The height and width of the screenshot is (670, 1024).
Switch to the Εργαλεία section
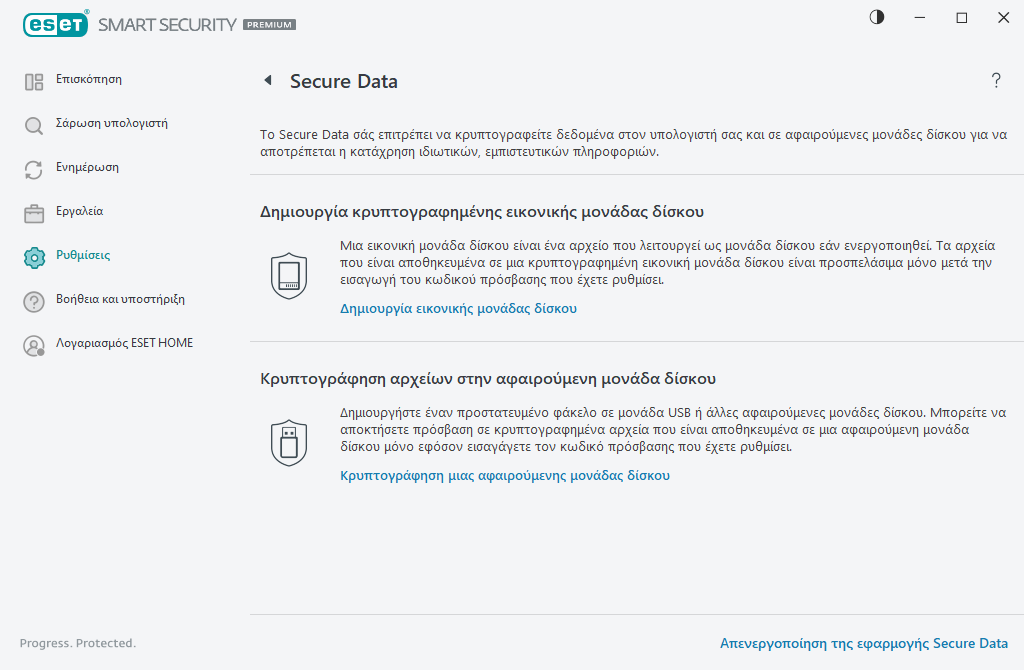click(33, 211)
